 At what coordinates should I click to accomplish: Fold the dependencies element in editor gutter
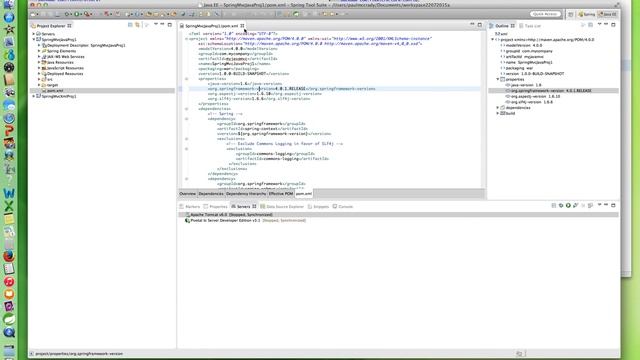click(x=187, y=109)
